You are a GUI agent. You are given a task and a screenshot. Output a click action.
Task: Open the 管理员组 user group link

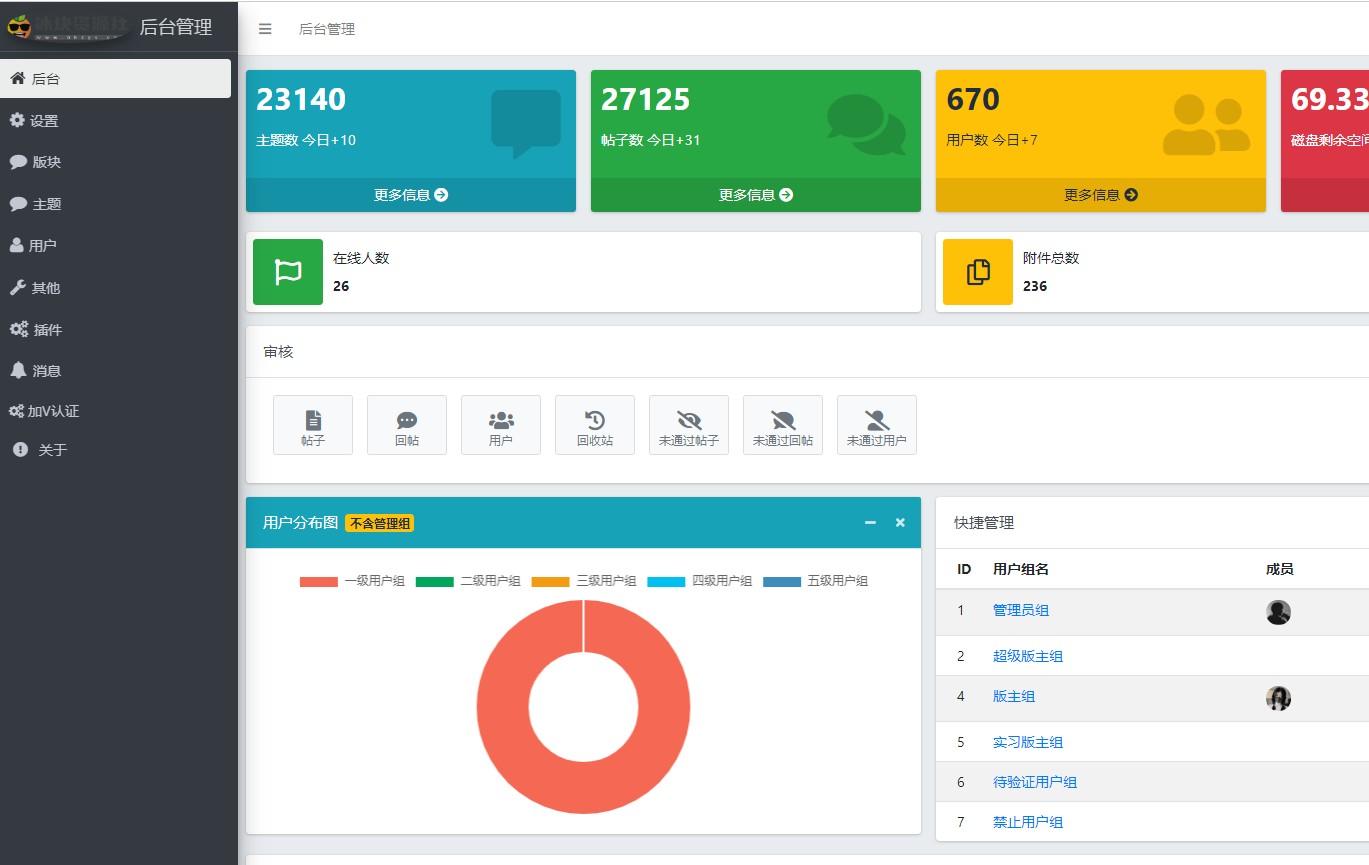(x=1020, y=610)
